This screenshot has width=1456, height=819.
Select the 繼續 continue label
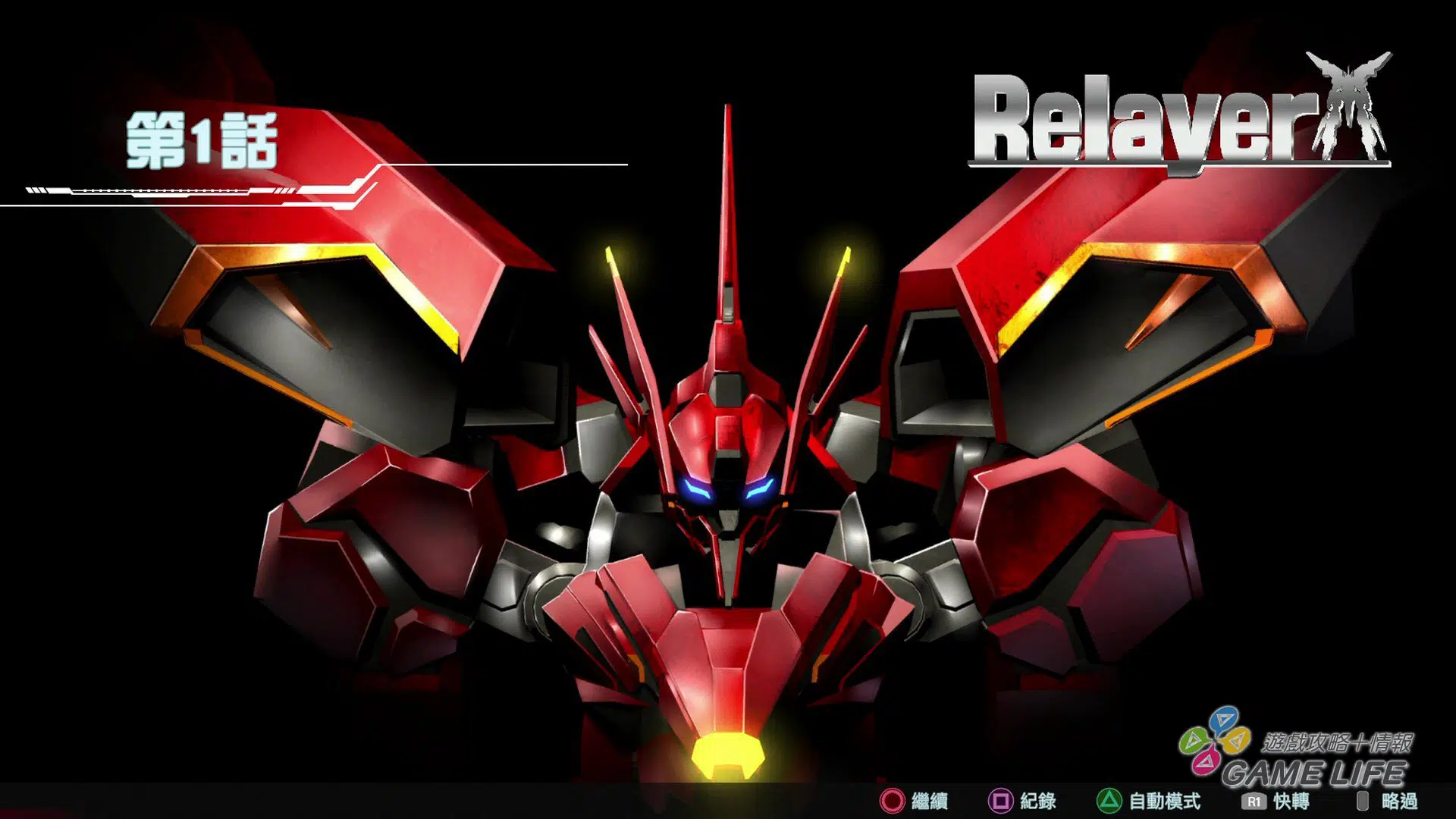[930, 802]
